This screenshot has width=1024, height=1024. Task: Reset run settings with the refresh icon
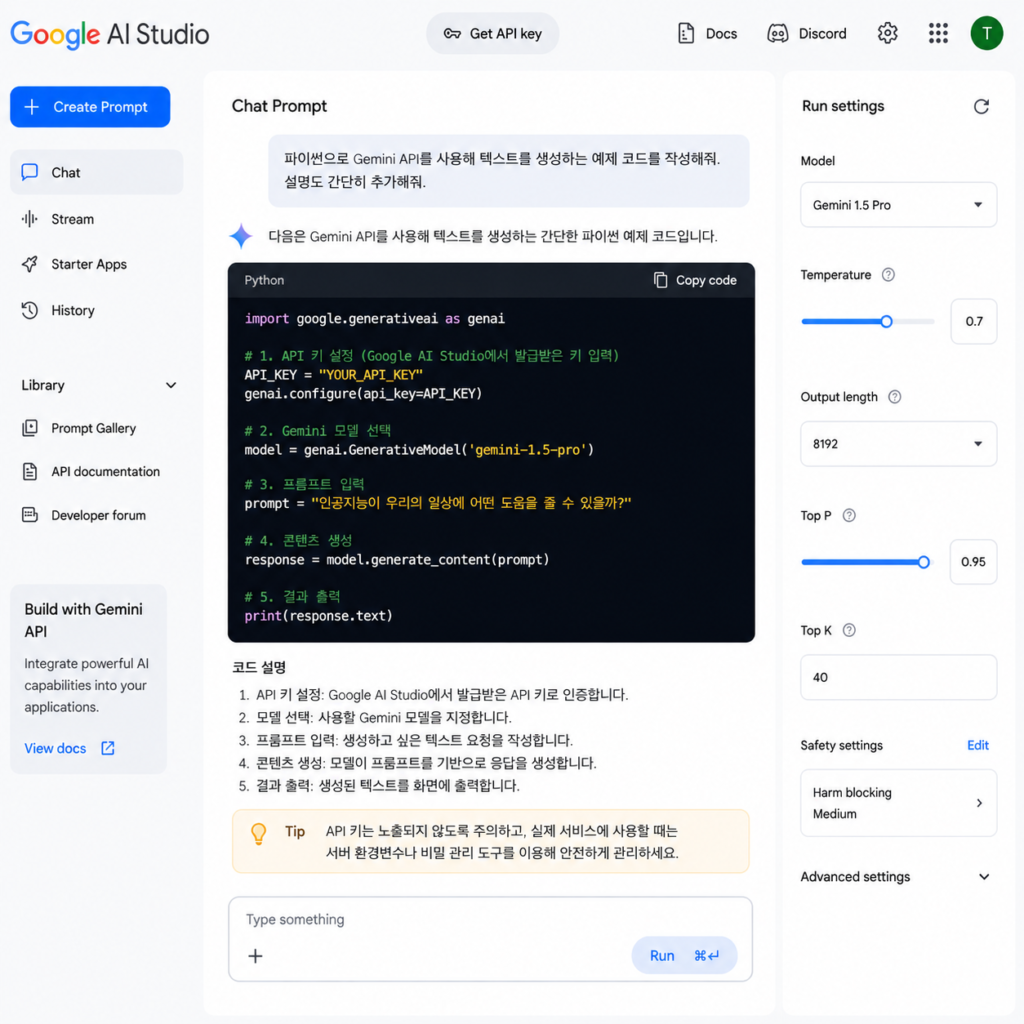981,106
